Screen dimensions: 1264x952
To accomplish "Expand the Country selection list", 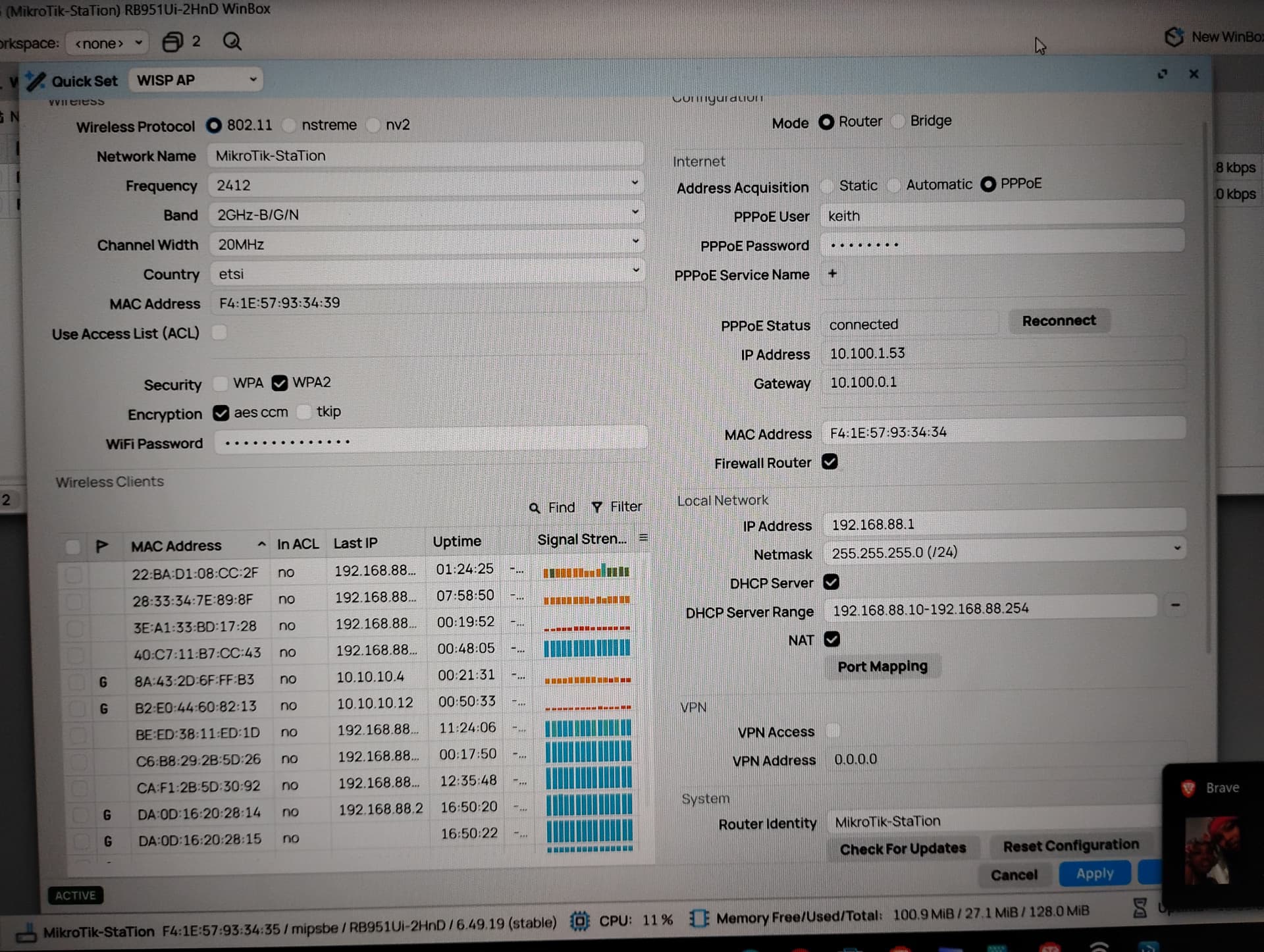I will click(x=634, y=271).
